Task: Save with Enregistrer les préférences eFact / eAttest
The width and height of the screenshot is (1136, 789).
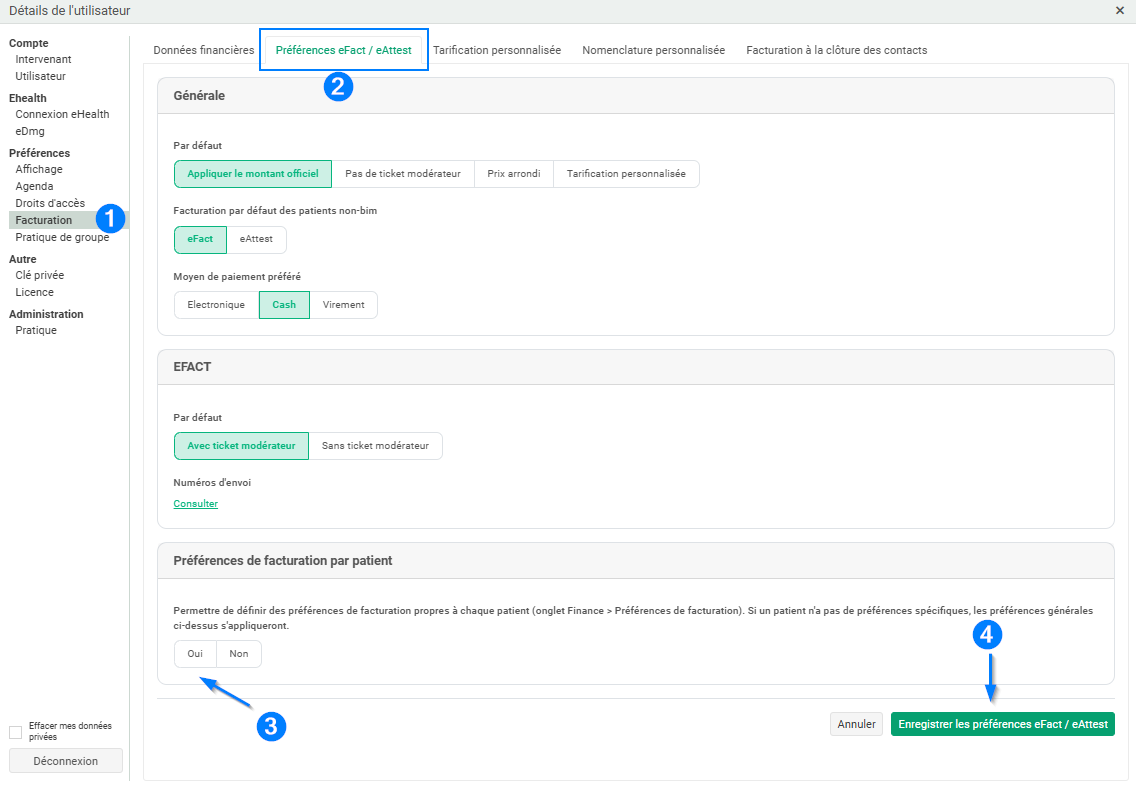Action: [x=1003, y=724]
